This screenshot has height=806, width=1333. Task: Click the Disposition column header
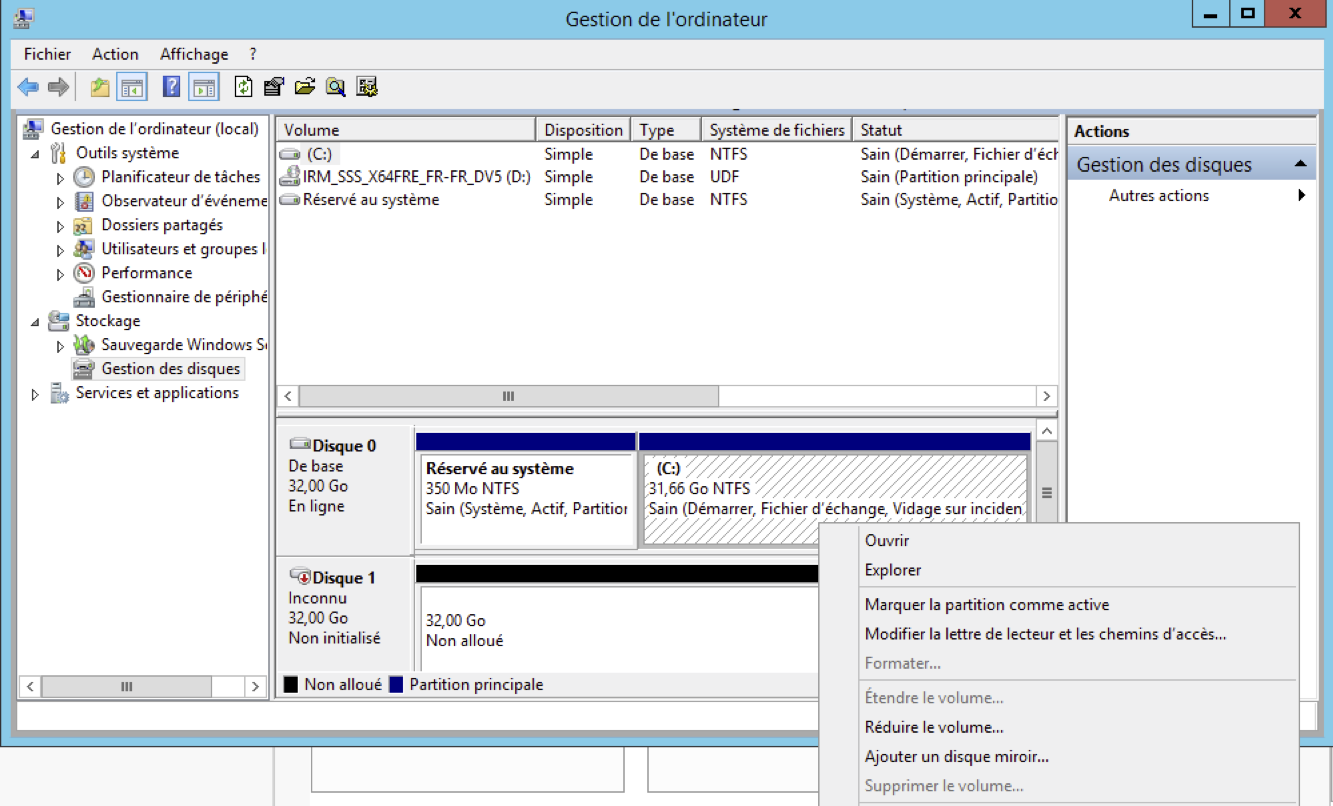pos(584,130)
